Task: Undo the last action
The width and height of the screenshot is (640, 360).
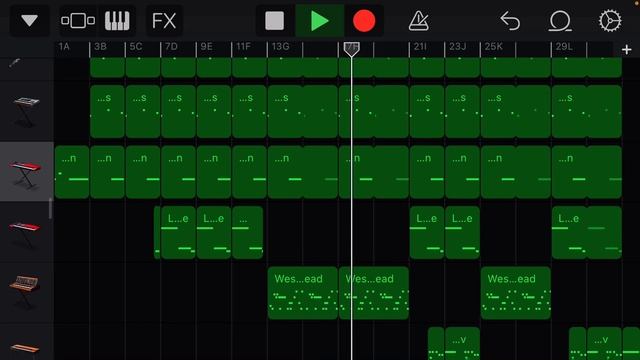Action: pos(510,20)
